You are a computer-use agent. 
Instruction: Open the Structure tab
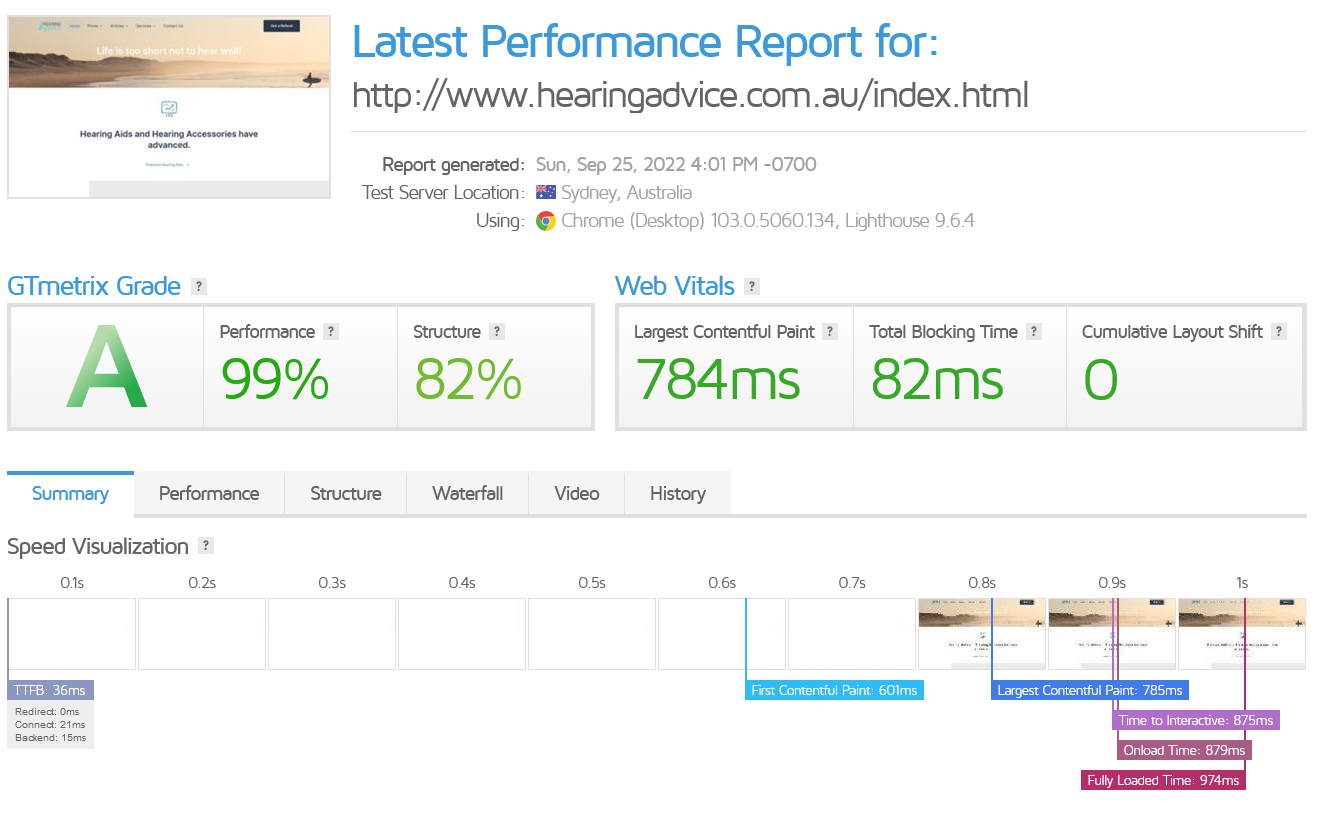click(346, 494)
